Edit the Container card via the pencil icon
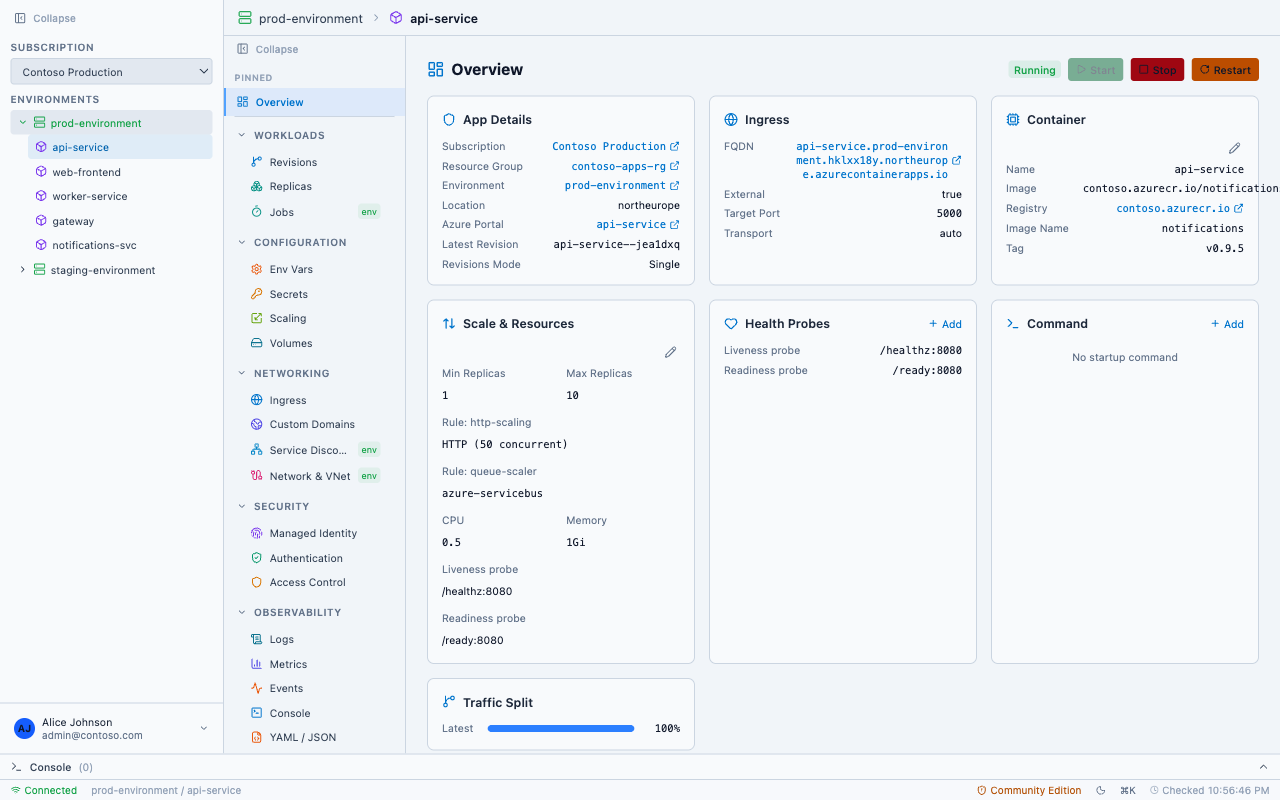 coord(1234,147)
